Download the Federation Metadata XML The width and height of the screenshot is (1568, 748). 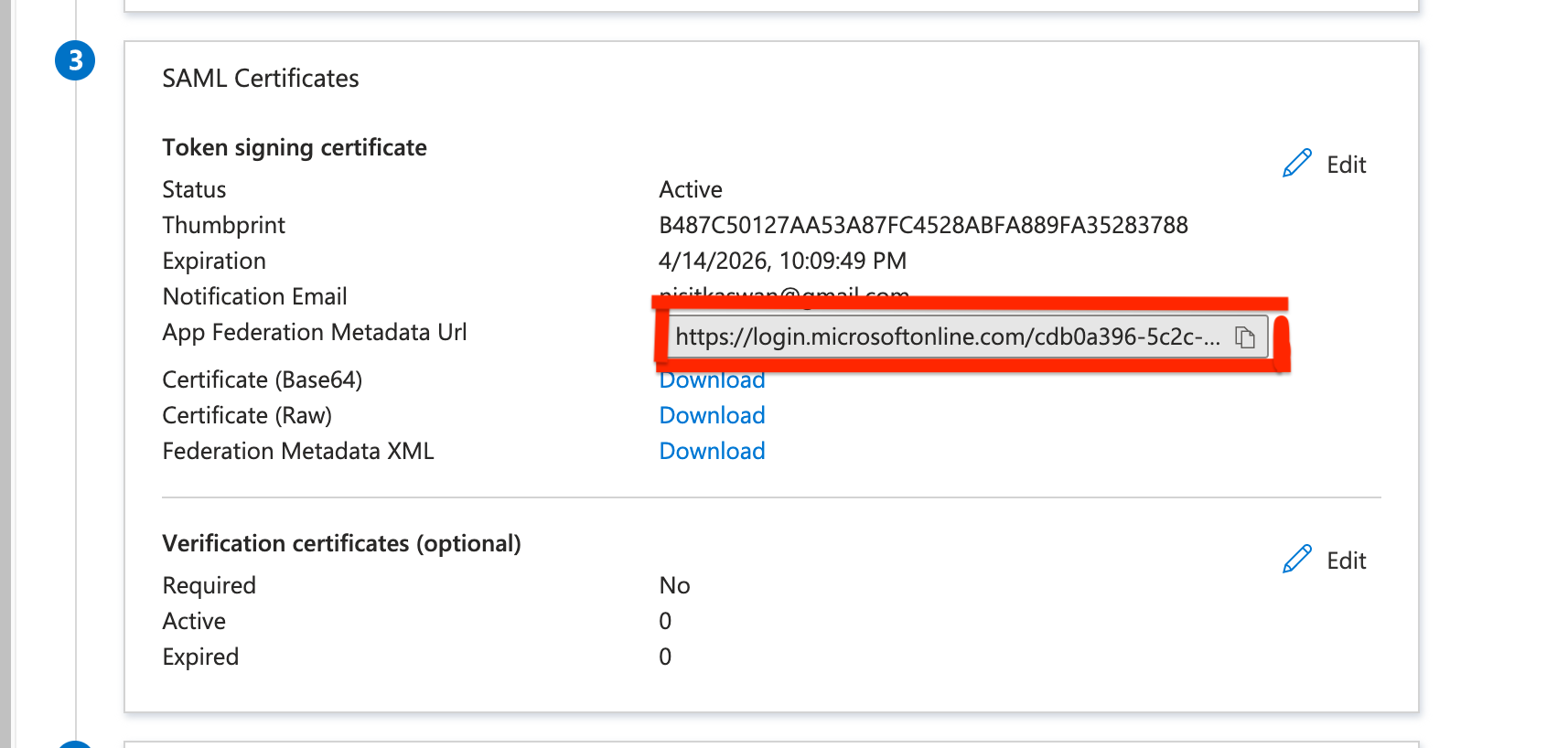click(712, 451)
